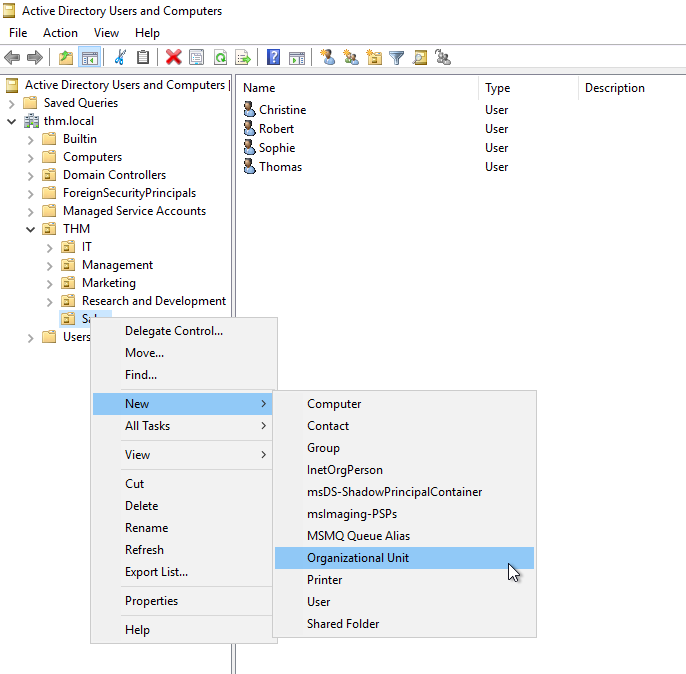
Task: Select Delegate Control in context menu
Action: (x=173, y=331)
